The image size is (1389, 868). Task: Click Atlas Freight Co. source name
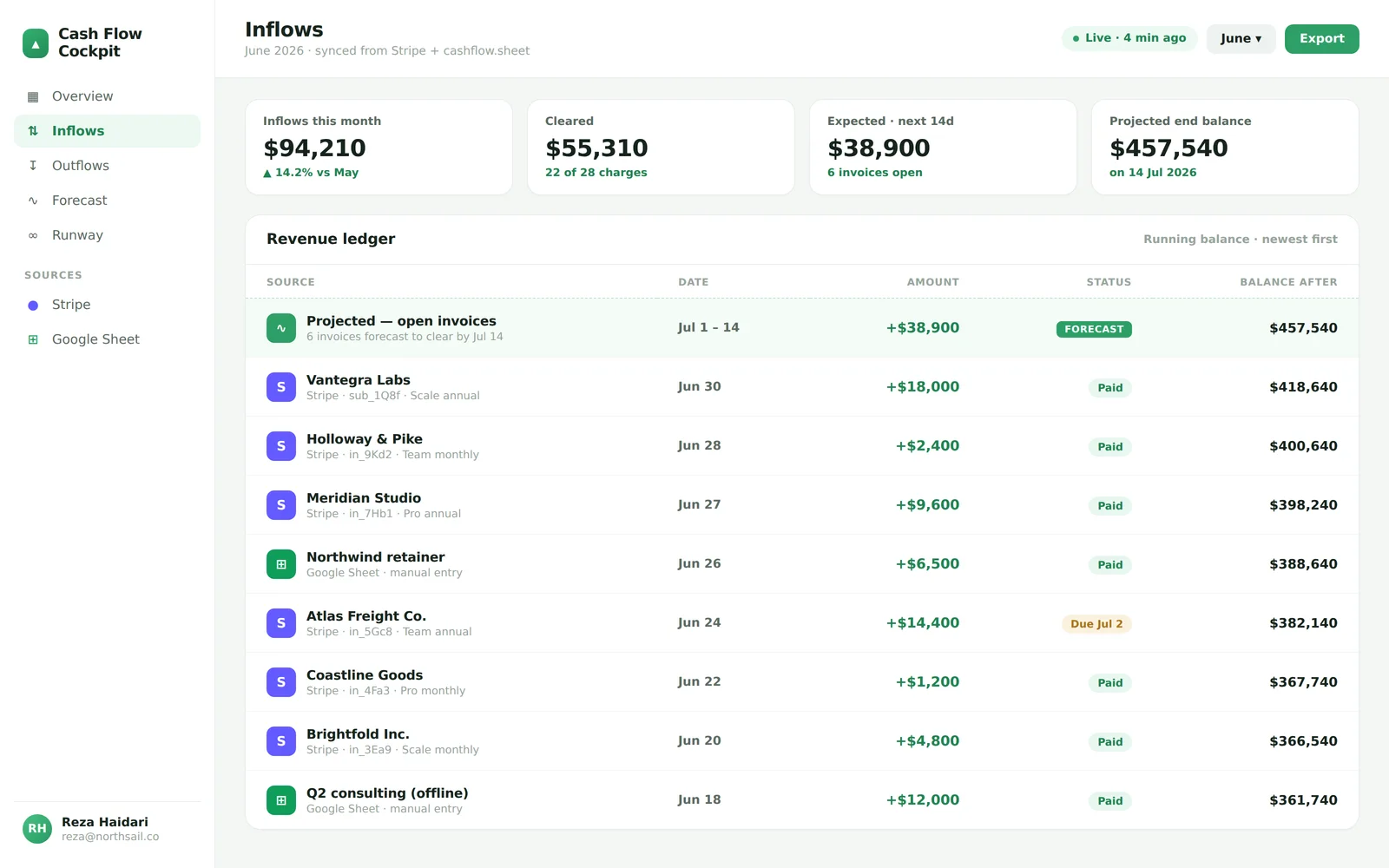click(x=366, y=616)
